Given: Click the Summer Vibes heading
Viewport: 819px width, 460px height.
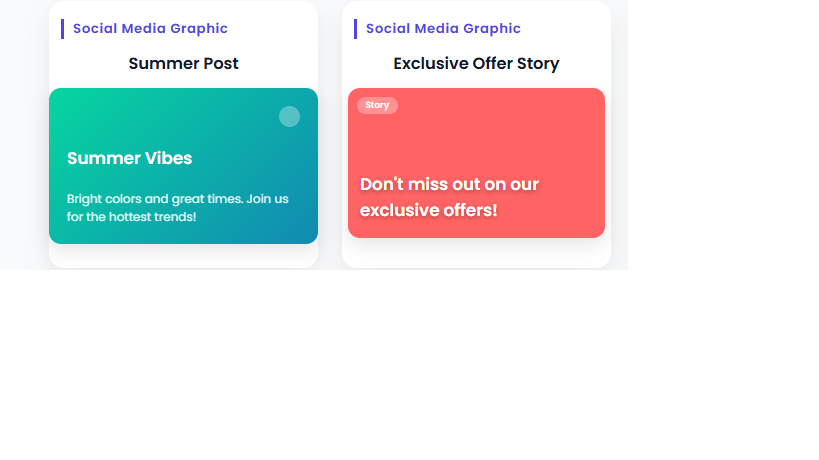Looking at the screenshot, I should pyautogui.click(x=129, y=158).
